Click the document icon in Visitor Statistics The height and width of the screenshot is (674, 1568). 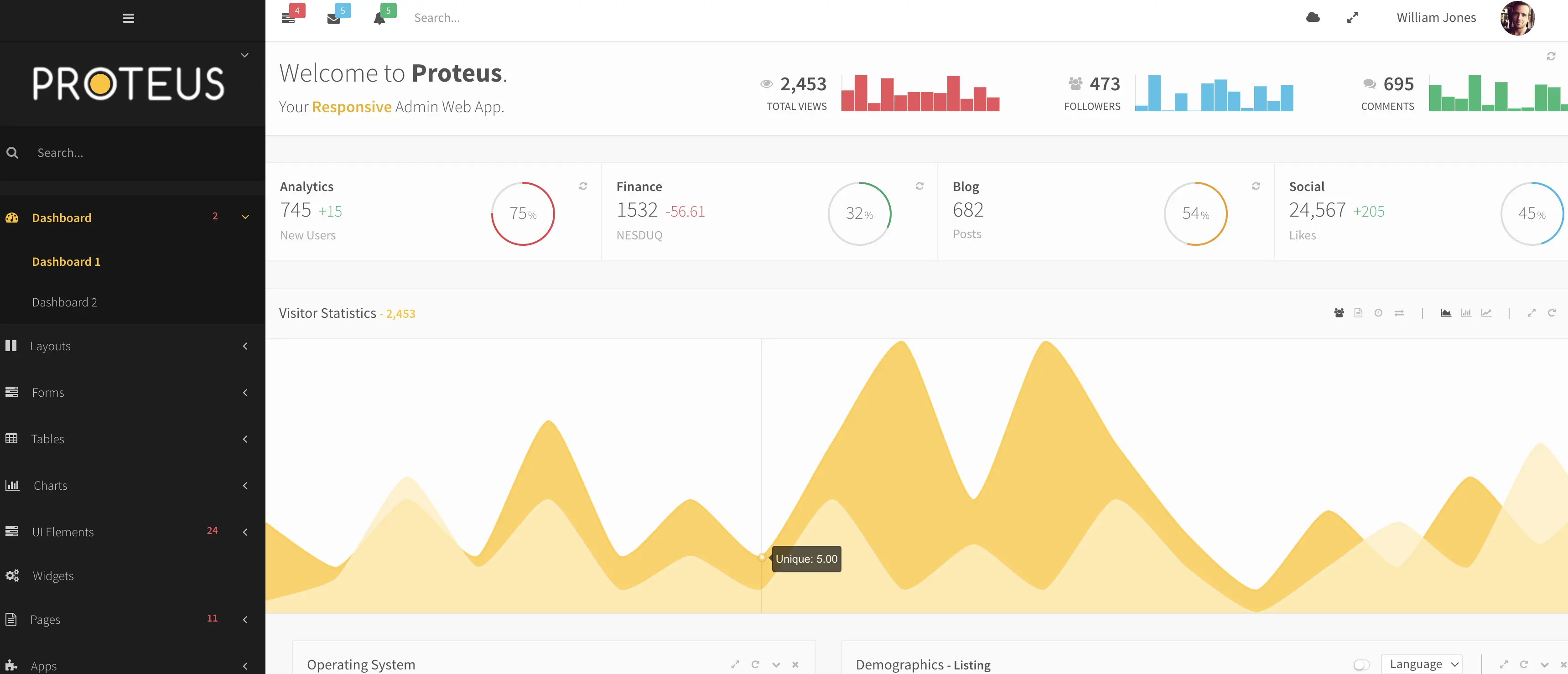1358,313
